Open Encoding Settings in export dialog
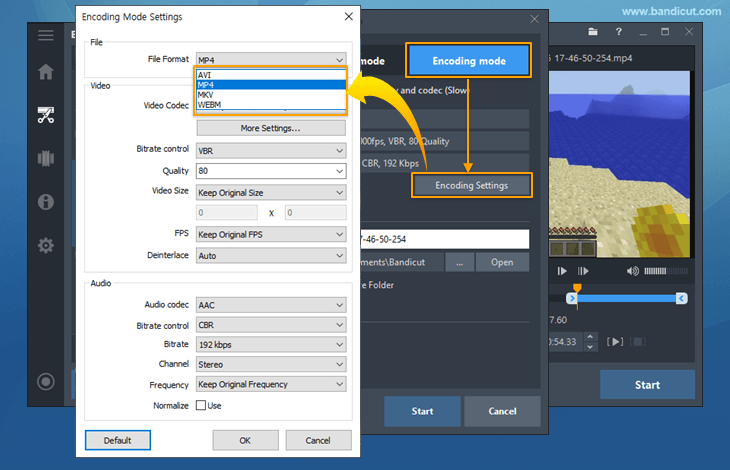Screen dimensions: 730x470 pos(472,185)
